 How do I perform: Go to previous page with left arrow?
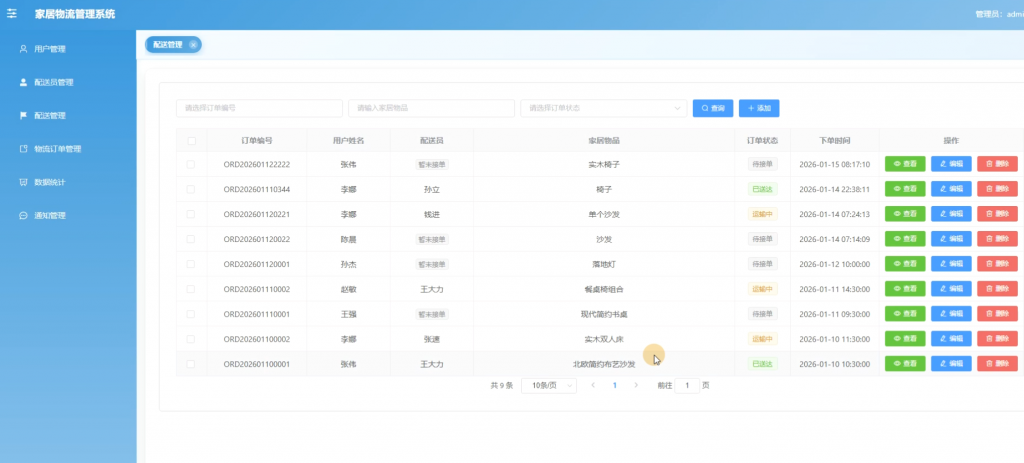[593, 385]
